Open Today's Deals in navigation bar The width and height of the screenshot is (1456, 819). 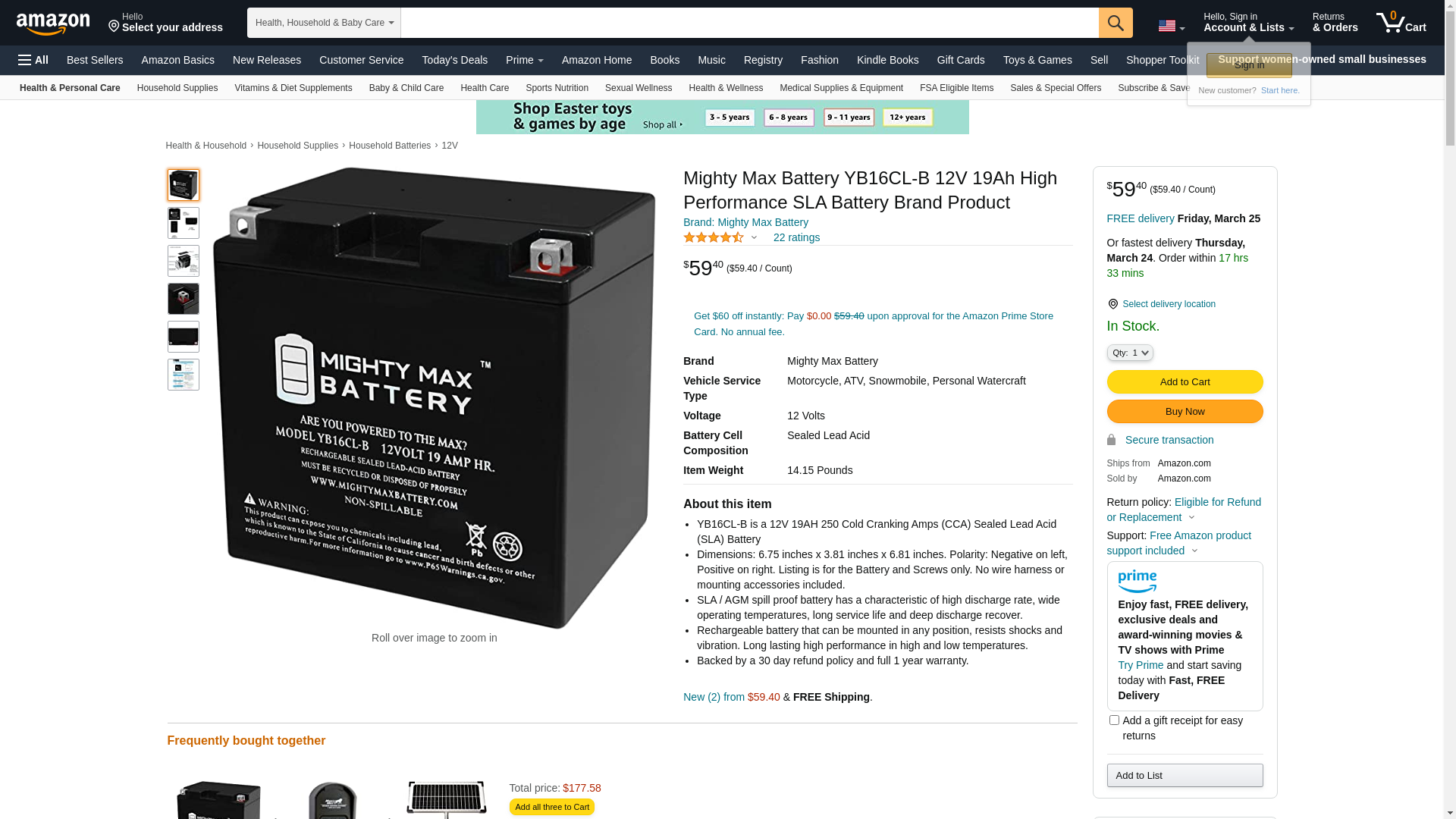(455, 60)
